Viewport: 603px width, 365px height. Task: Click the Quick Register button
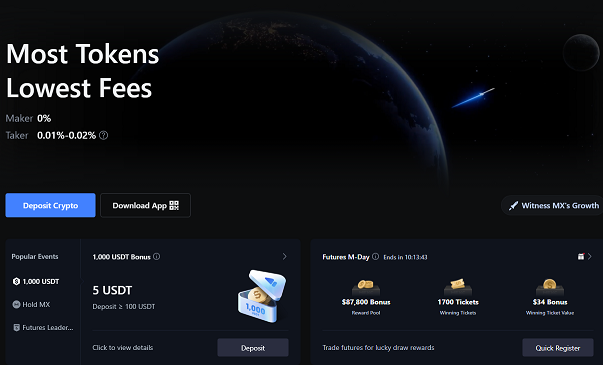pyautogui.click(x=558, y=348)
